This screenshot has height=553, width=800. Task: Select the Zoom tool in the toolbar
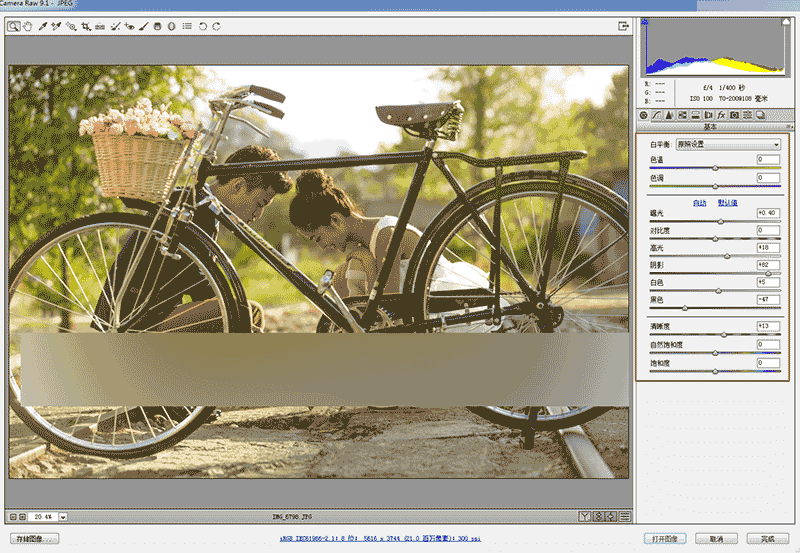(14, 26)
